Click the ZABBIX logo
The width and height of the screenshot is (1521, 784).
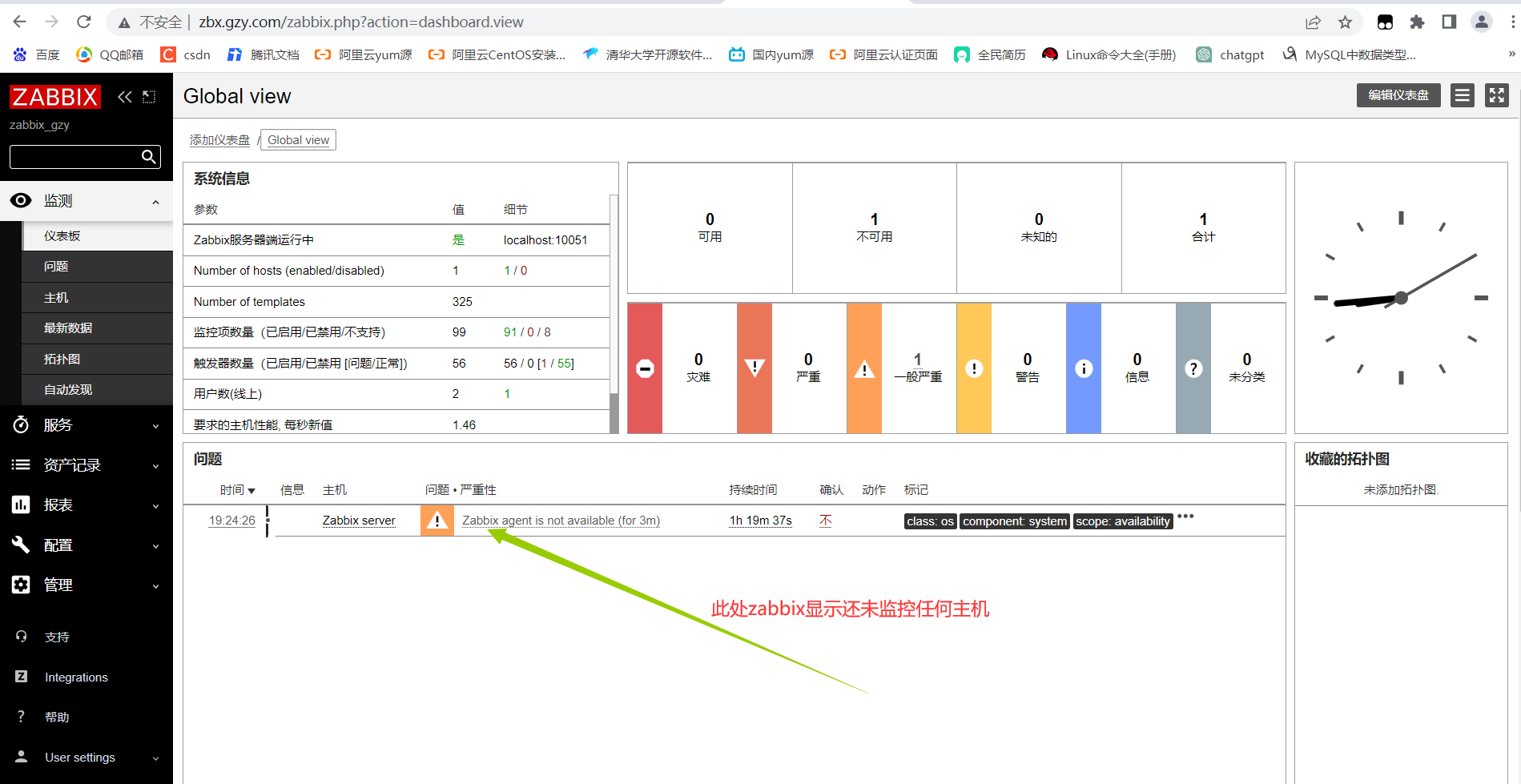click(54, 97)
